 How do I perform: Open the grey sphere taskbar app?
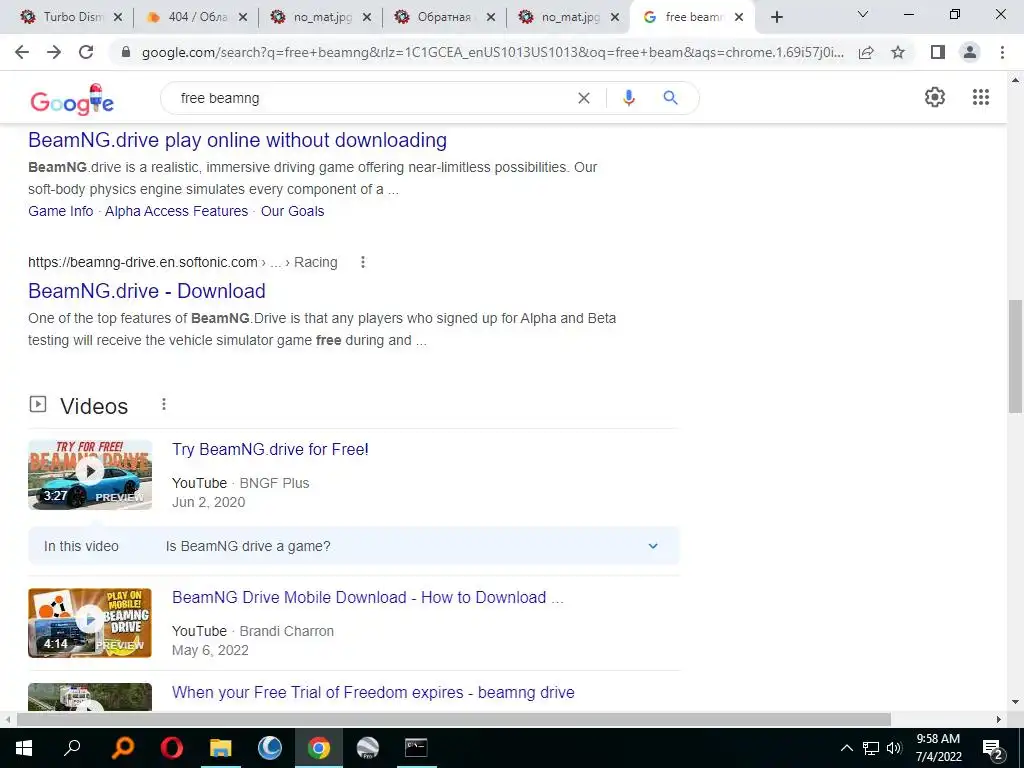[x=368, y=748]
